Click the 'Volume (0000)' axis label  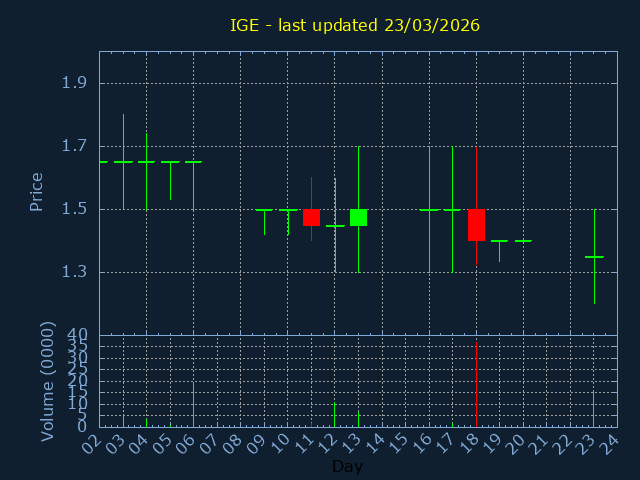point(47,381)
